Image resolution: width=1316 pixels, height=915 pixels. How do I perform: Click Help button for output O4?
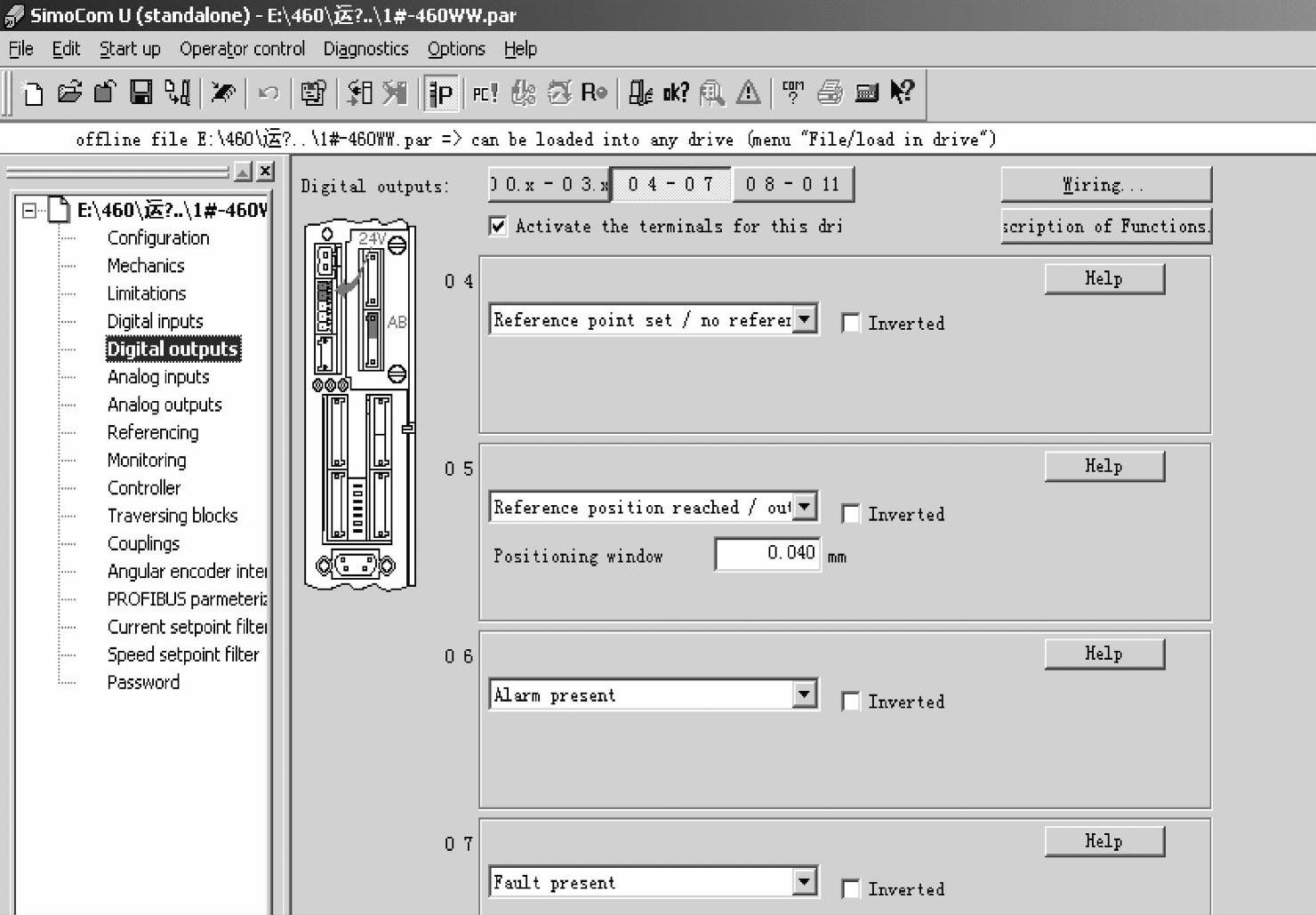coord(1104,278)
